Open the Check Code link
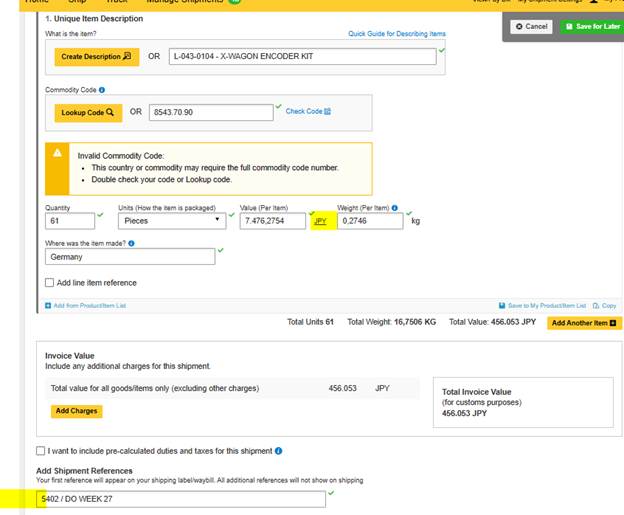Screen dimensions: 624x515 point(308,111)
